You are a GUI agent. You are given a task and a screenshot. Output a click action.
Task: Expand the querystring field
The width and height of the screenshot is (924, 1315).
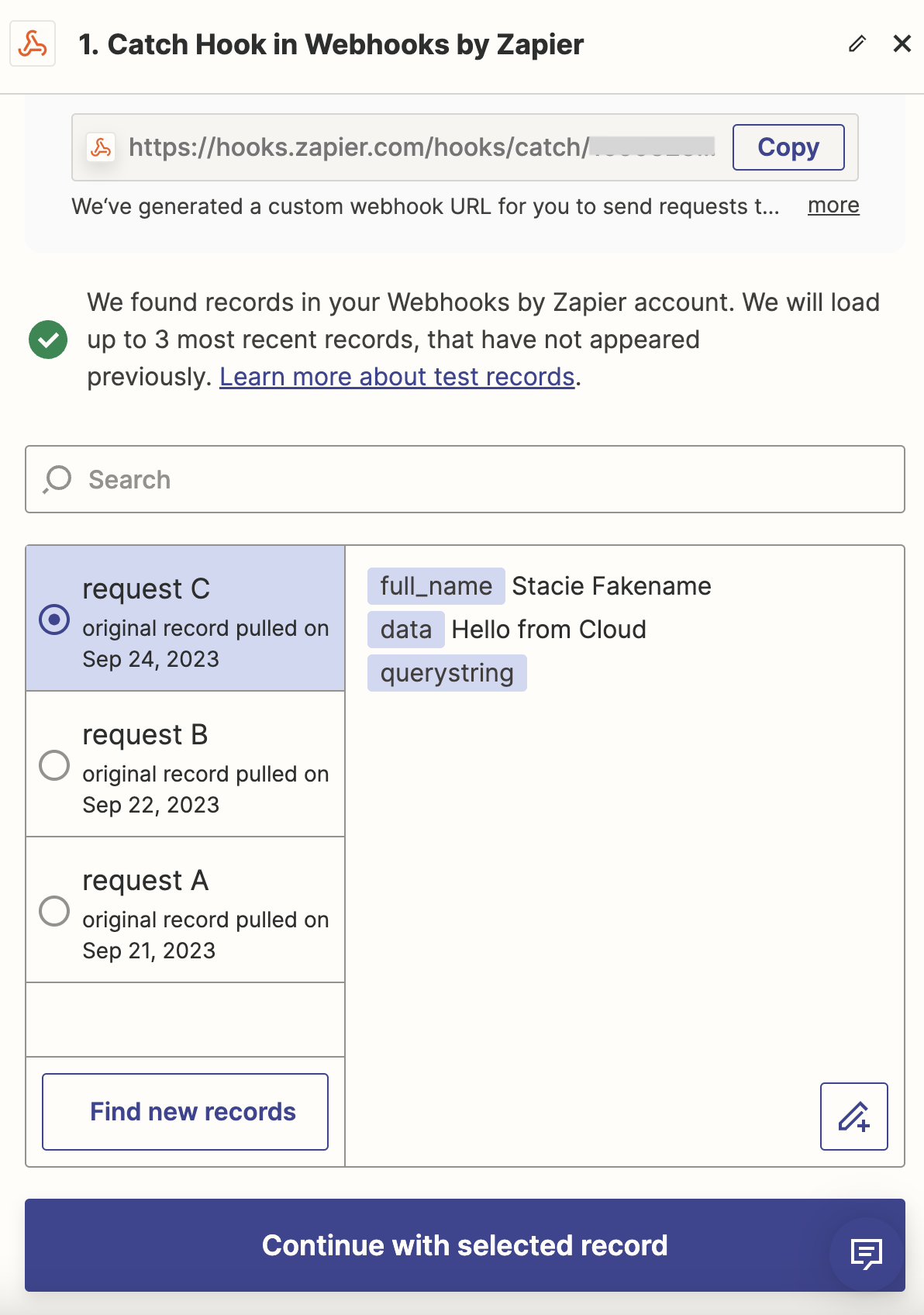(446, 673)
